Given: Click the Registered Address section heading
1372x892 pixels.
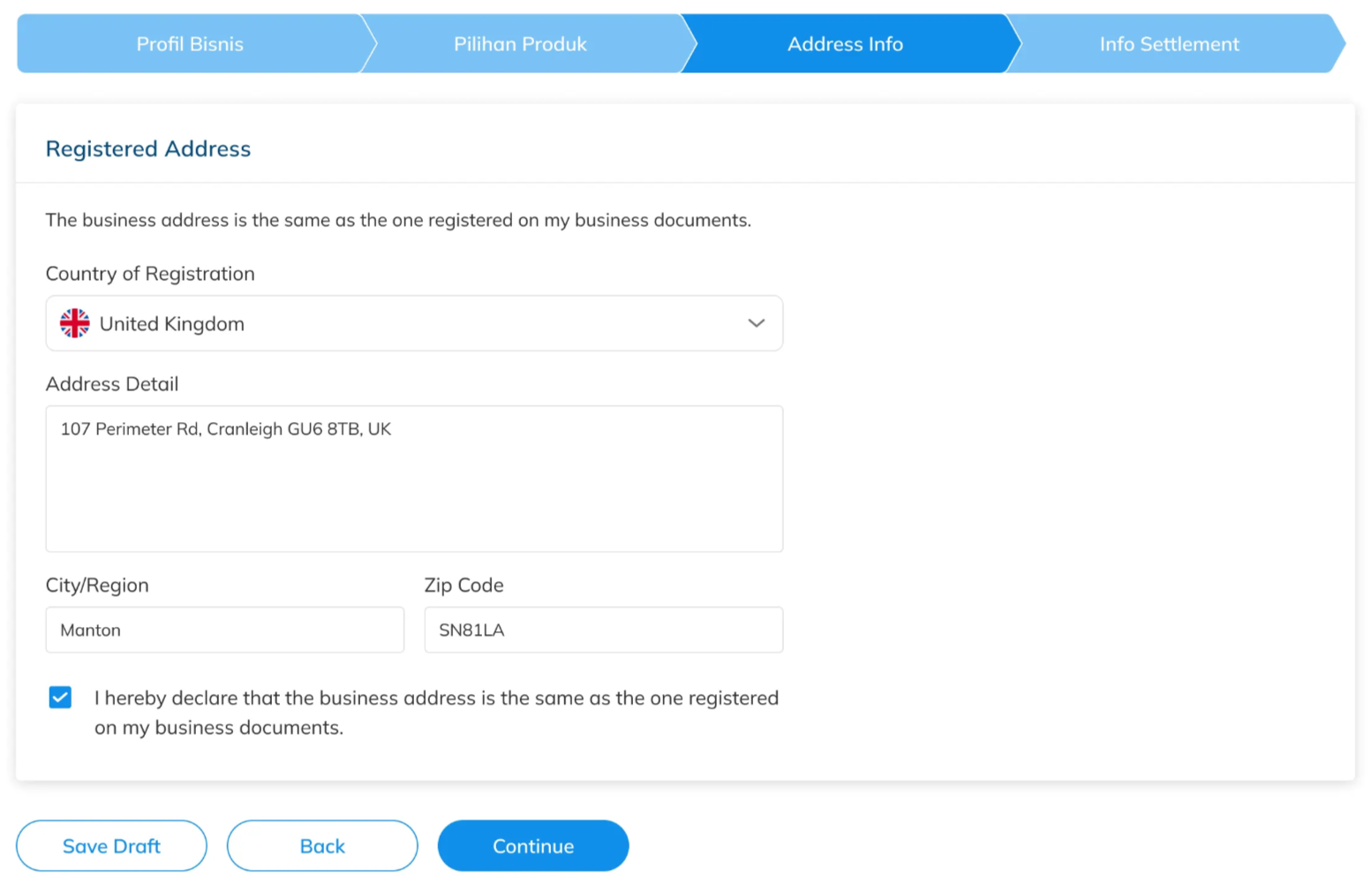Looking at the screenshot, I should pos(148,149).
